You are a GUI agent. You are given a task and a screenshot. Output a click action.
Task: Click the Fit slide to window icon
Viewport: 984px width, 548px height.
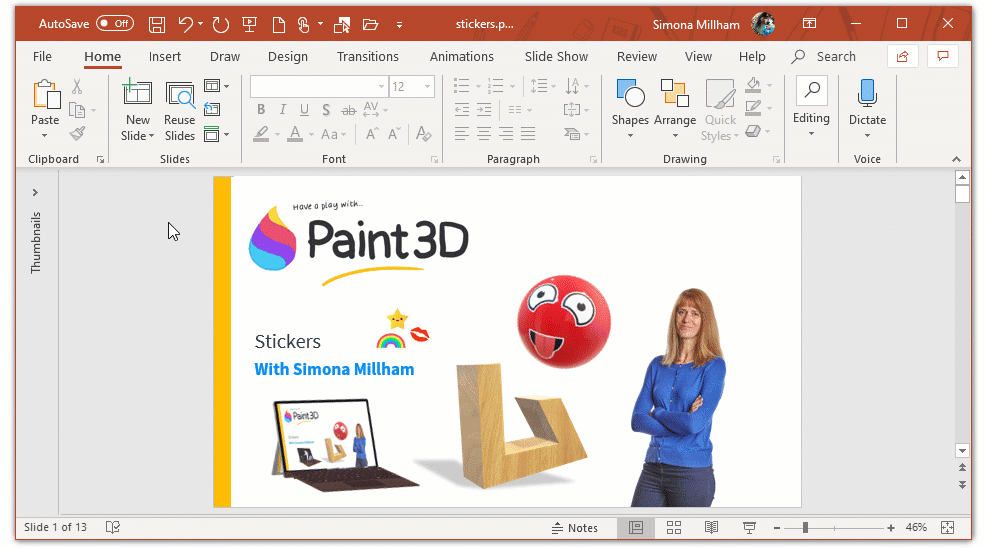point(948,528)
